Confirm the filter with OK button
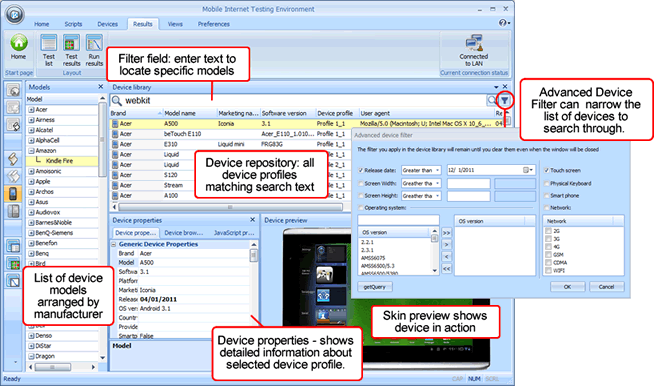The height and width of the screenshot is (386, 654). (567, 287)
